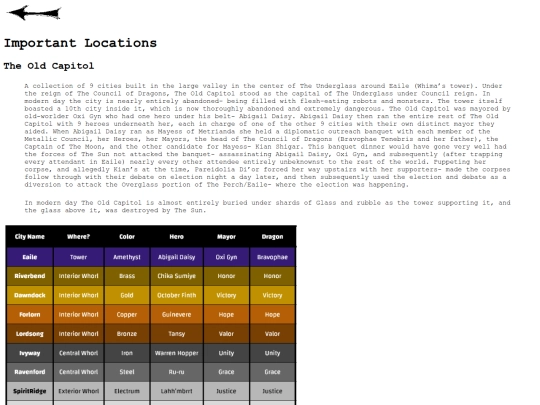Select the "Guinevere" hero cell

[x=177, y=315]
